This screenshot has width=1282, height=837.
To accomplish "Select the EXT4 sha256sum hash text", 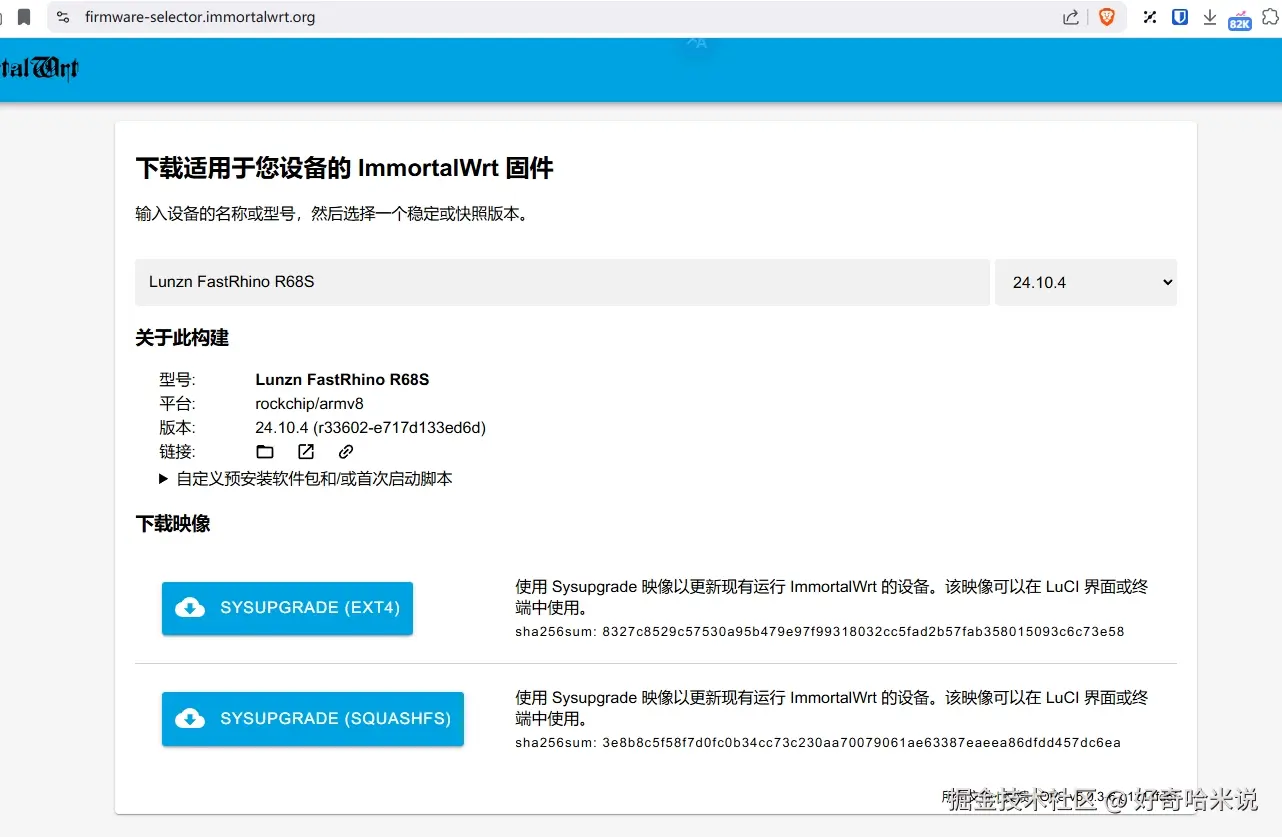I will pyautogui.click(x=863, y=632).
